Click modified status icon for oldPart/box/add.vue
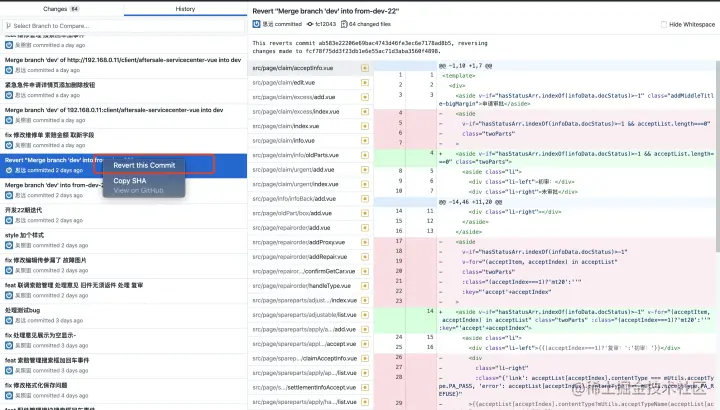This screenshot has height=410, width=720. point(365,213)
